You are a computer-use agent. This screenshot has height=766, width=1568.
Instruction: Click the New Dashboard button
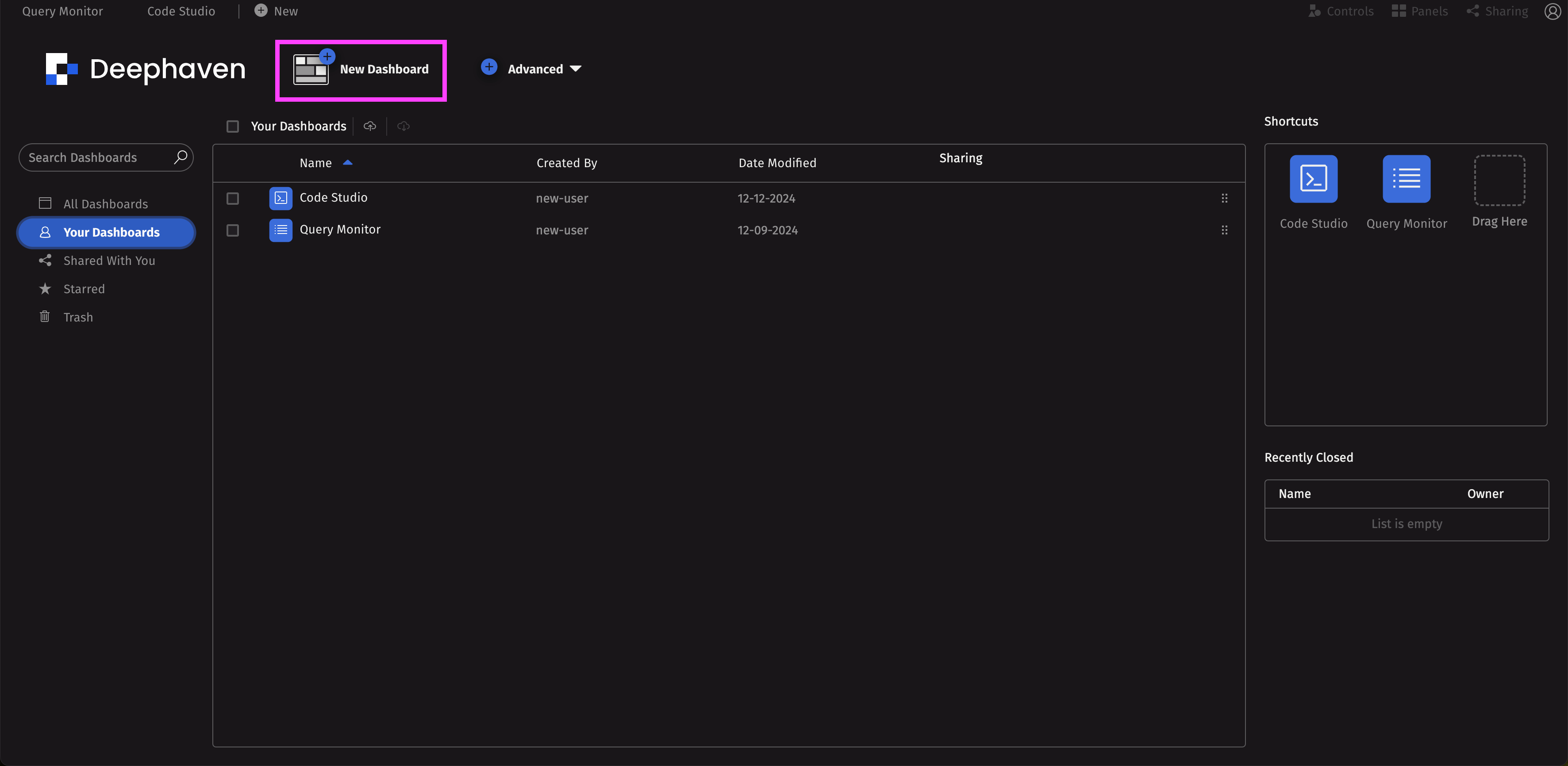361,69
